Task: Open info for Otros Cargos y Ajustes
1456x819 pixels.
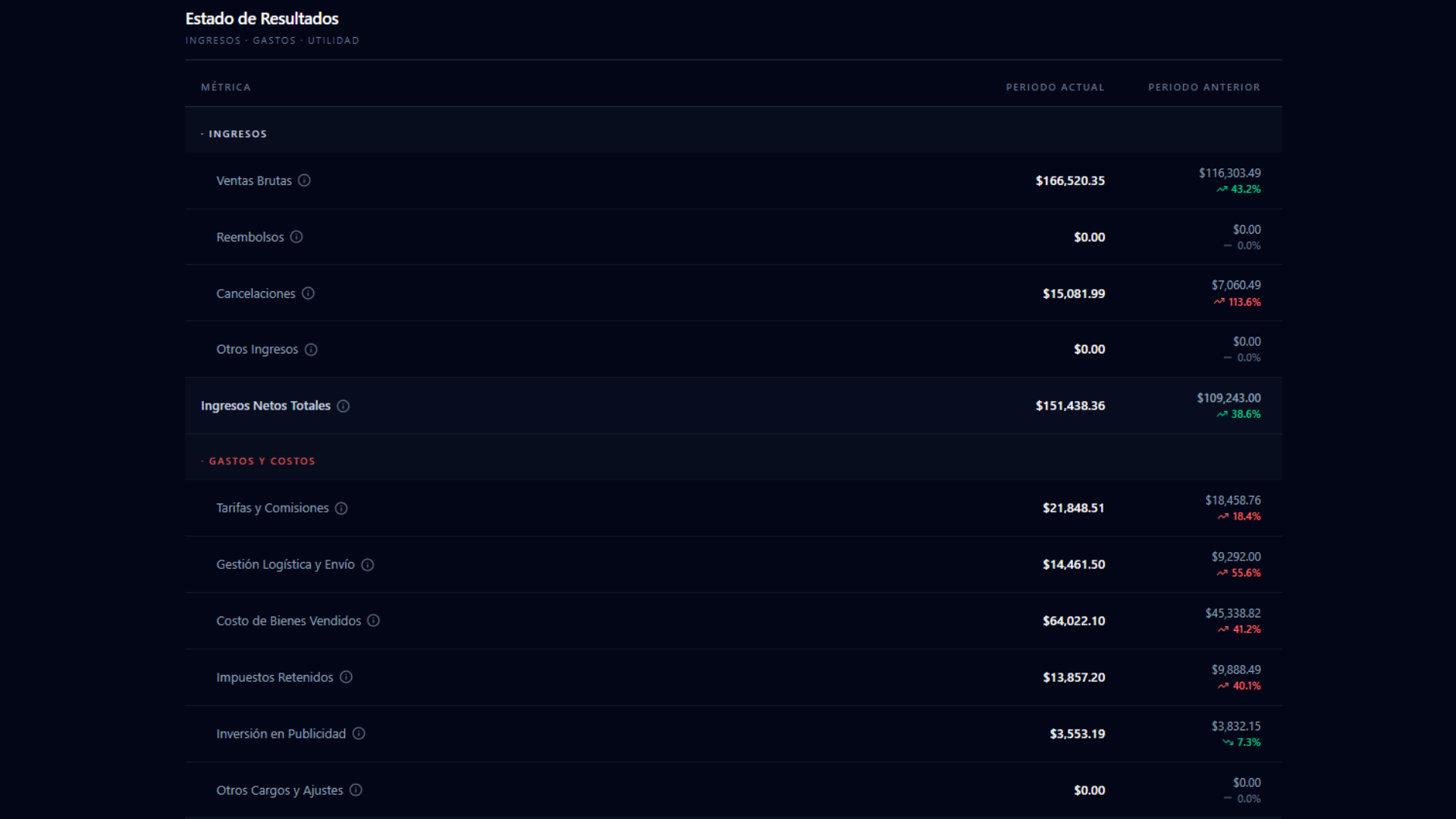Action: pos(356,790)
